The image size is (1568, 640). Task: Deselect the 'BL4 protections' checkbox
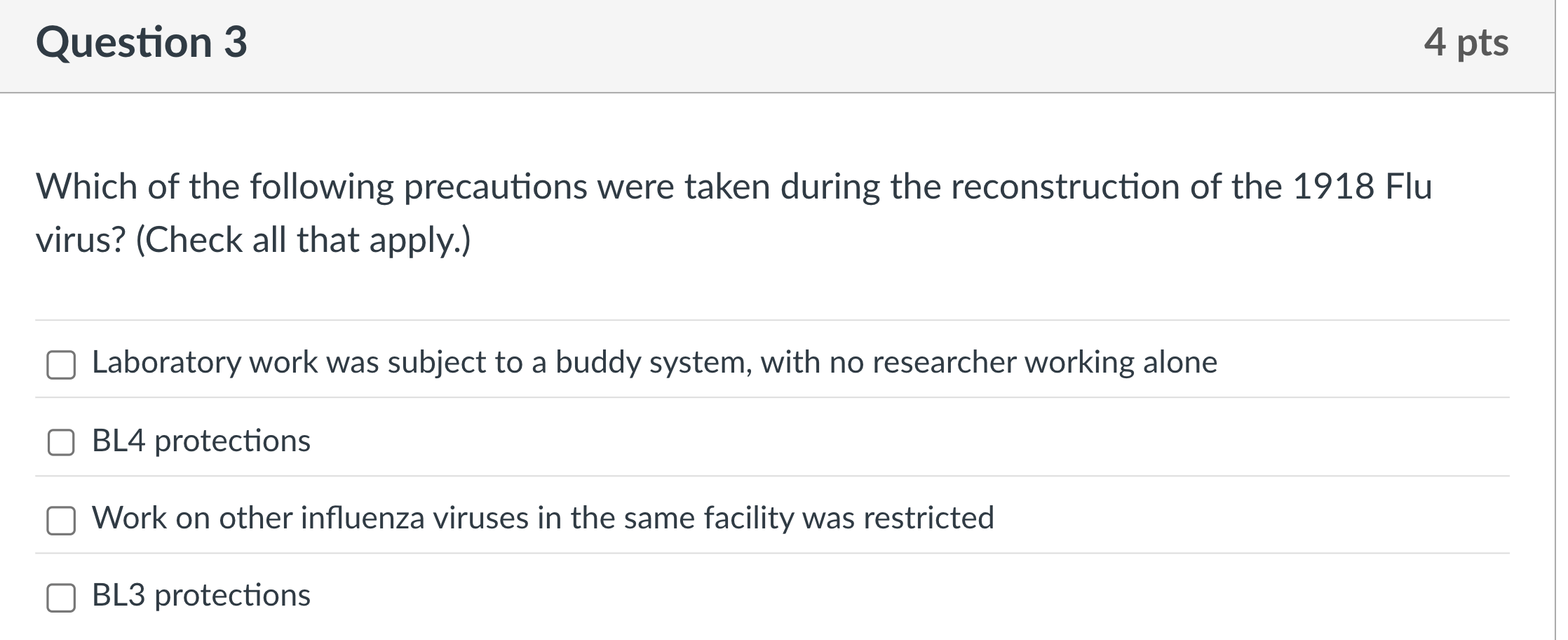[x=62, y=441]
